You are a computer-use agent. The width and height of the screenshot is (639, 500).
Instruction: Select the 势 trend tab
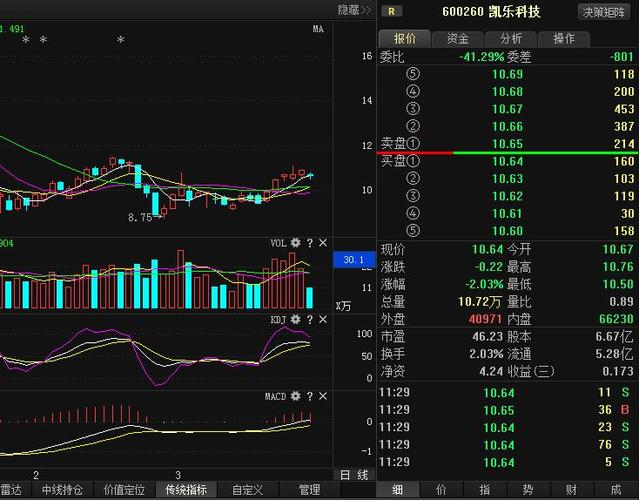[528, 489]
